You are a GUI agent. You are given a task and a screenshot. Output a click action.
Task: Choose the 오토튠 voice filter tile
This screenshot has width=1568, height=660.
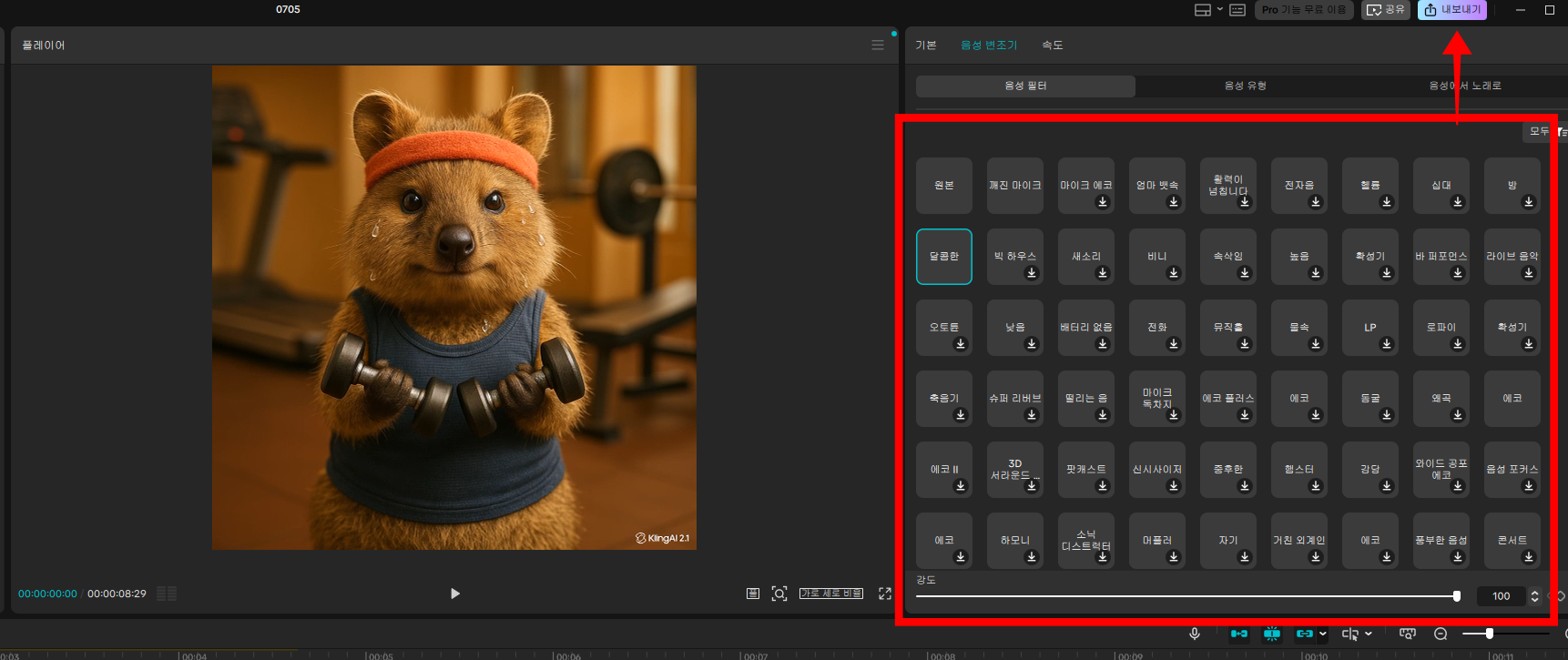point(944,328)
